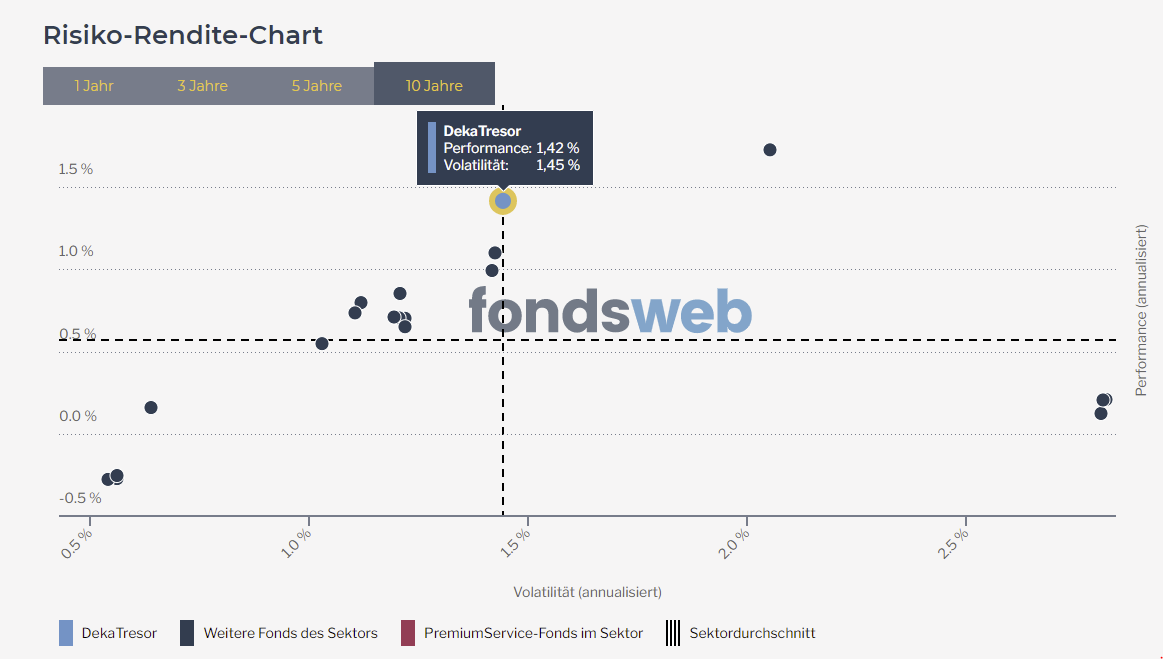This screenshot has height=659, width=1163.
Task: Click the highlighted DekaTresor data point
Action: click(503, 201)
